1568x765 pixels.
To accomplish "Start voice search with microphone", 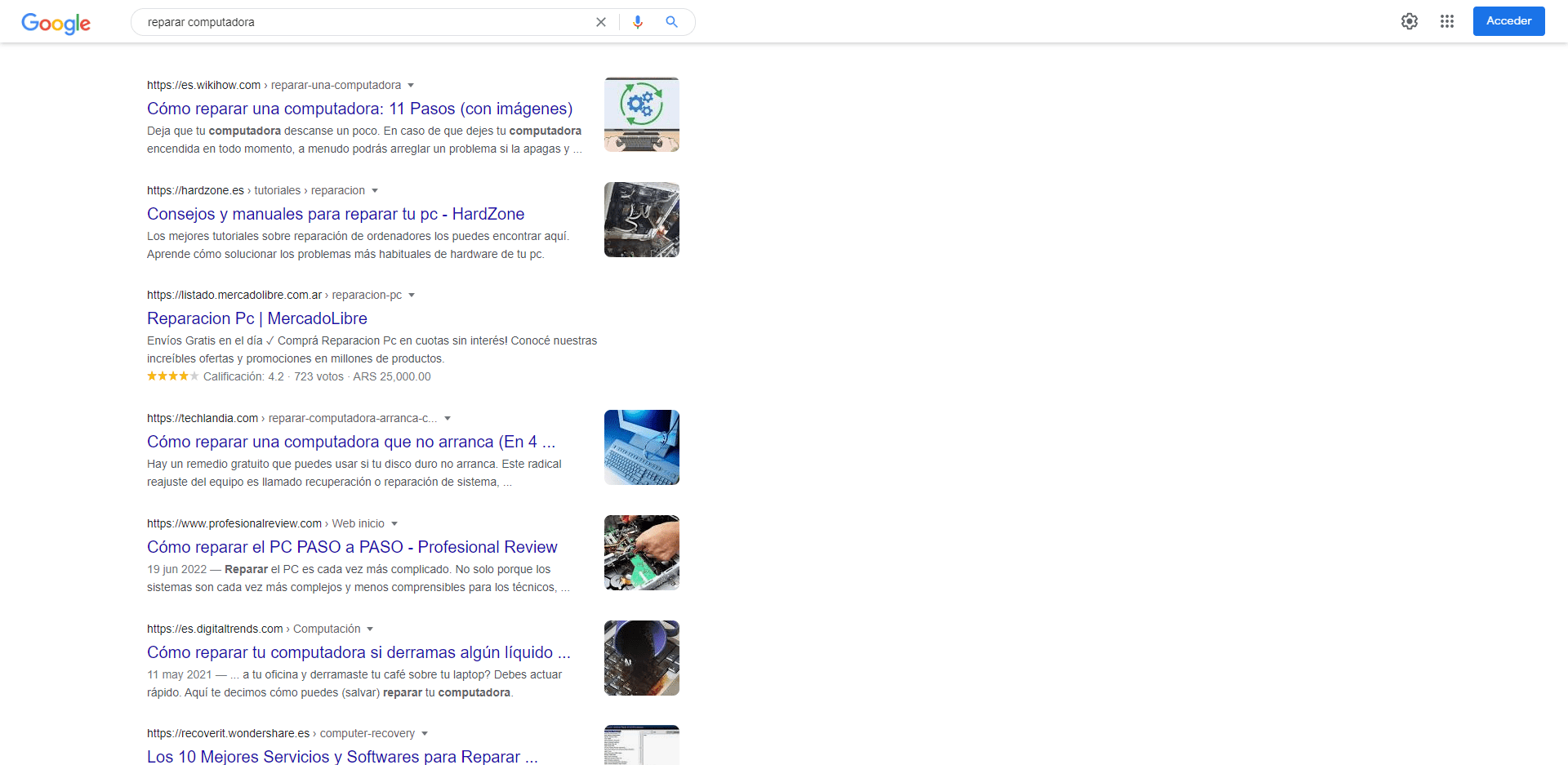I will [638, 22].
